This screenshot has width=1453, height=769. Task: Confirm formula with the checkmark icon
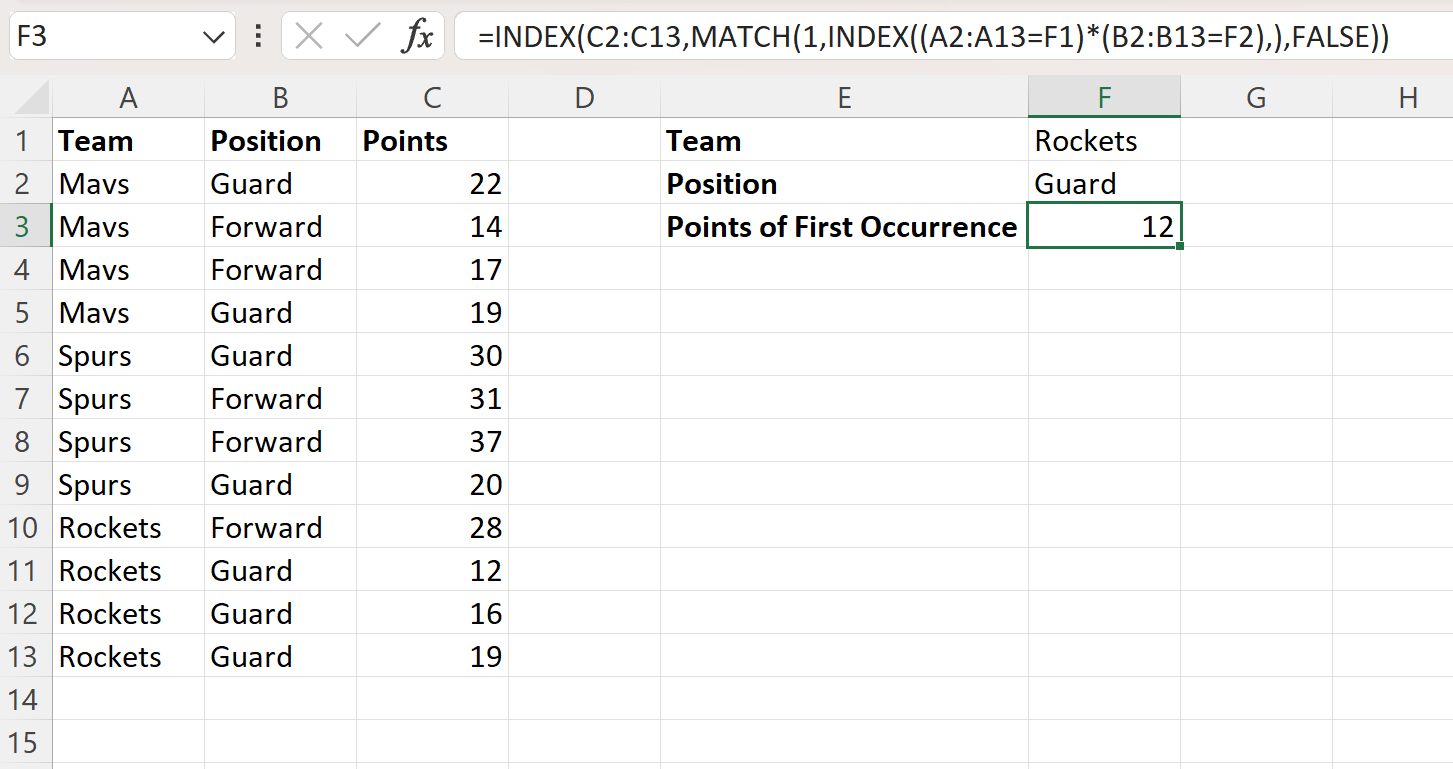(361, 37)
